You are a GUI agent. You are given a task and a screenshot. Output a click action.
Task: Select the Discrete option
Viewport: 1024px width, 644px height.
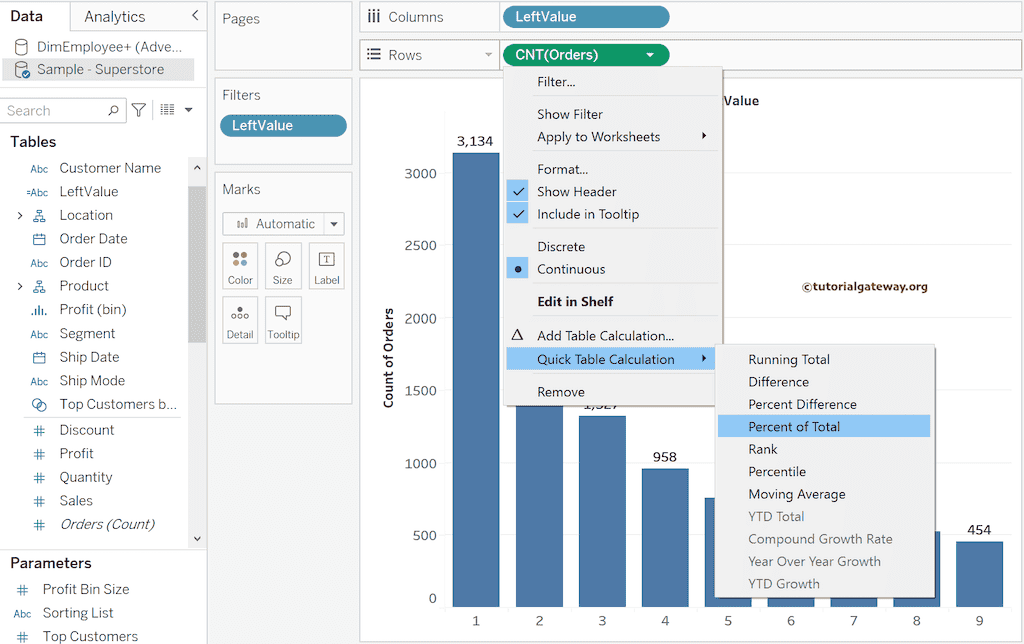pos(561,247)
